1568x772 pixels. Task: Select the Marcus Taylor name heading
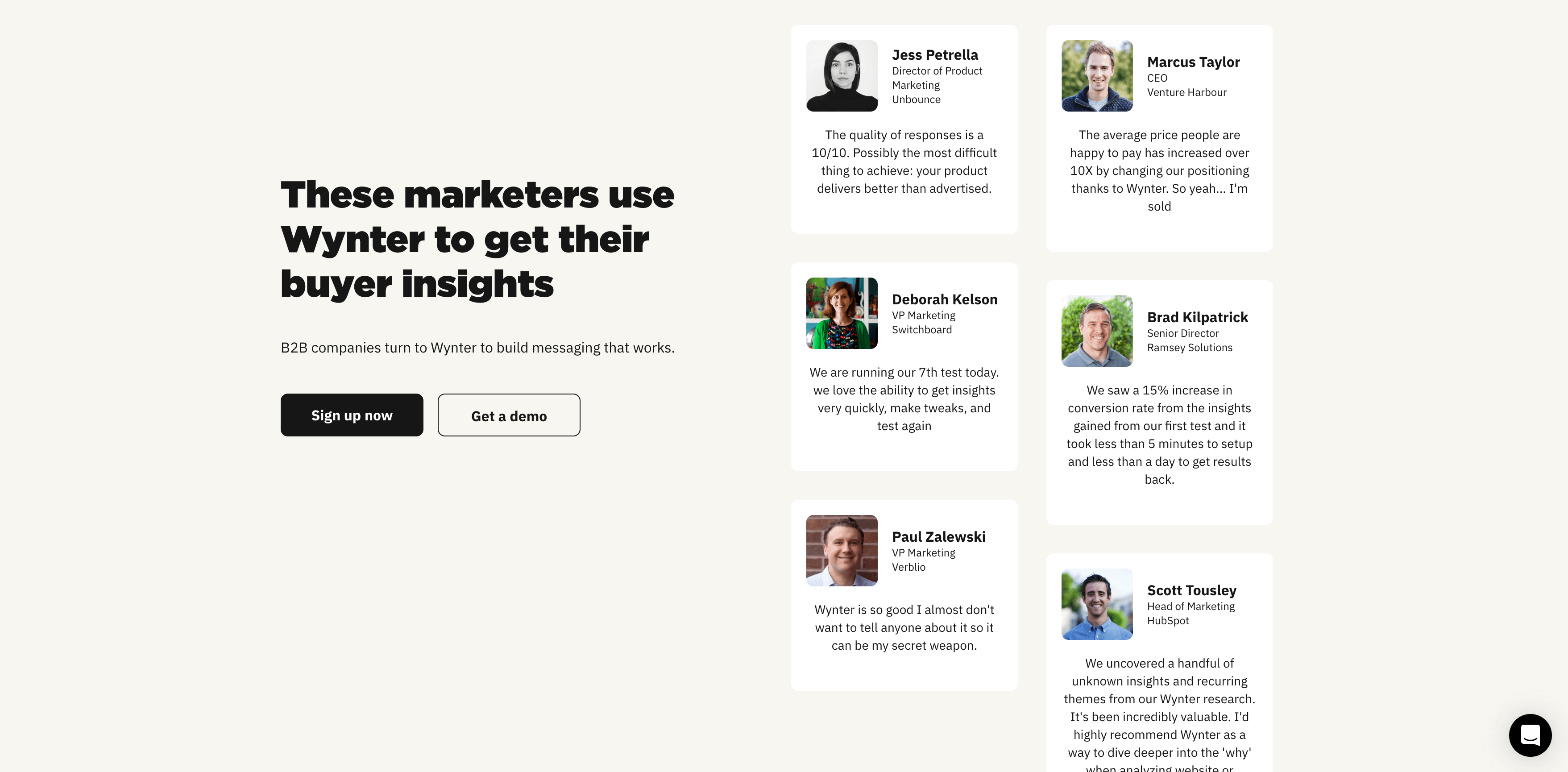[x=1193, y=62]
